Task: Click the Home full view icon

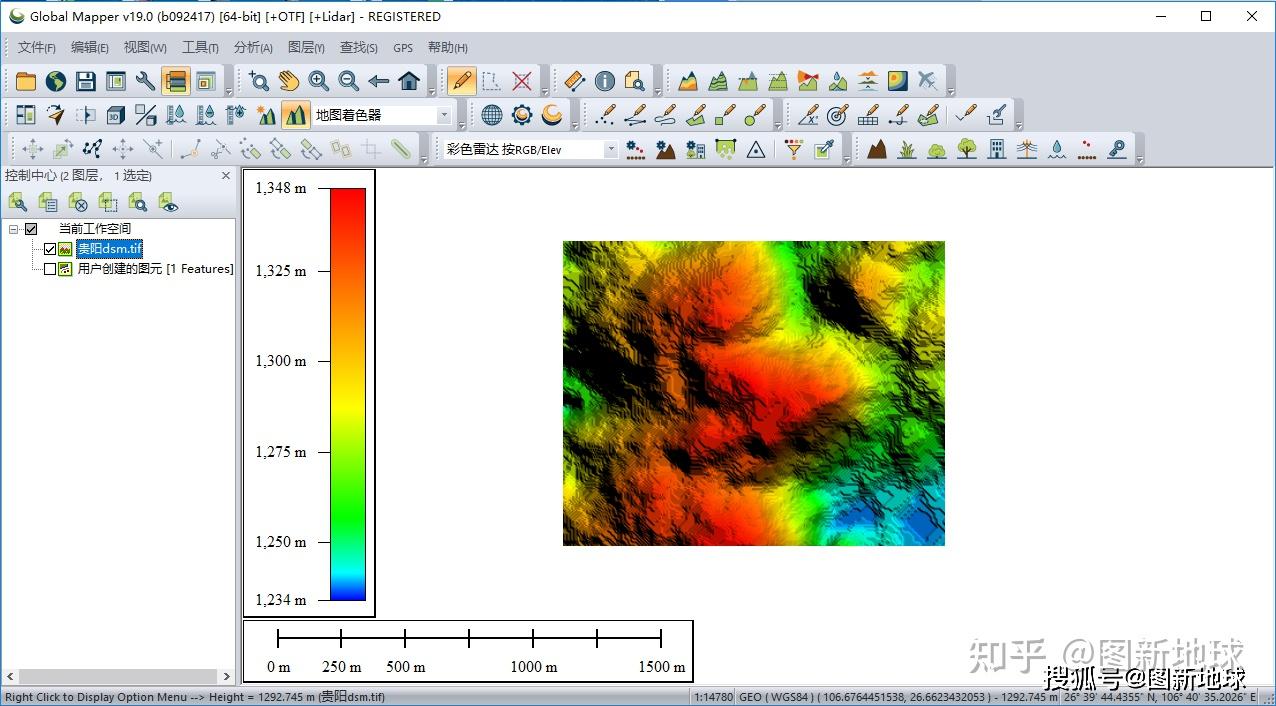Action: coord(409,81)
